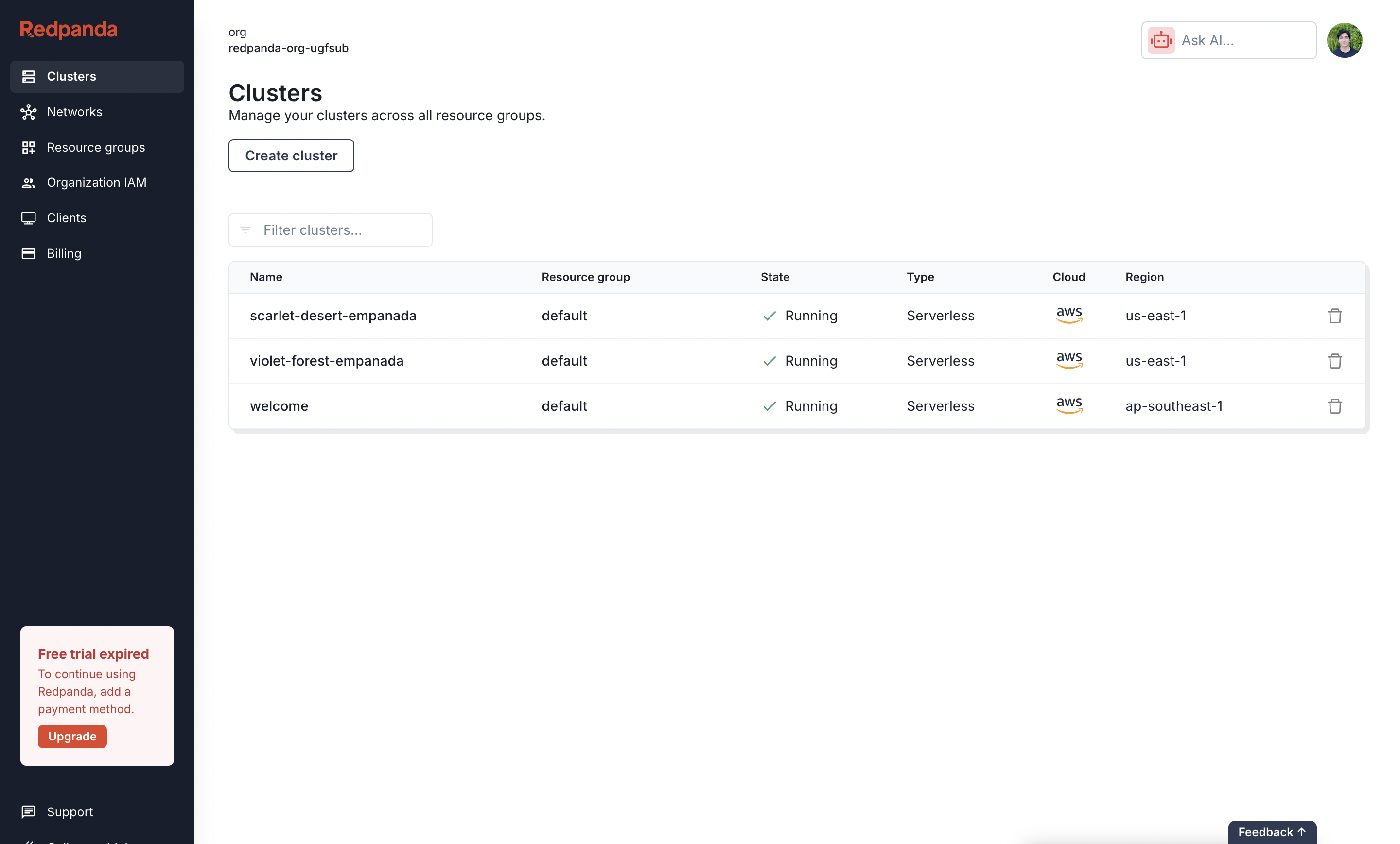Image resolution: width=1400 pixels, height=844 pixels.
Task: Open the Organization IAM icon
Action: [29, 182]
